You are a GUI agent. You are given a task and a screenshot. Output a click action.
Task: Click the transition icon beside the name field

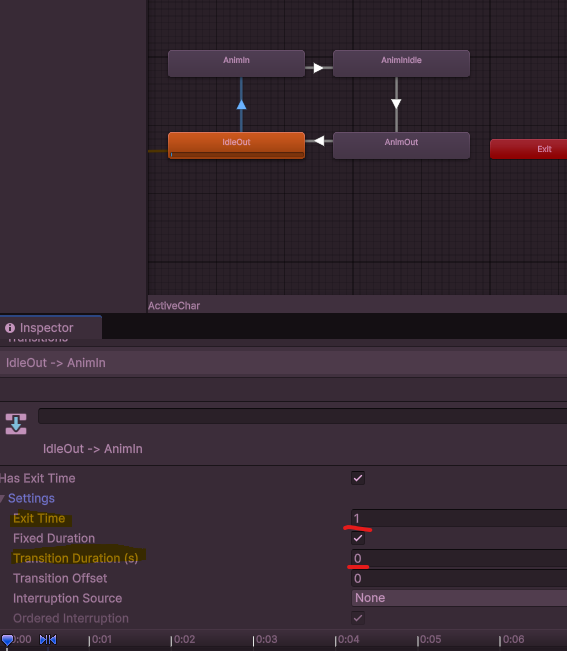[x=16, y=424]
